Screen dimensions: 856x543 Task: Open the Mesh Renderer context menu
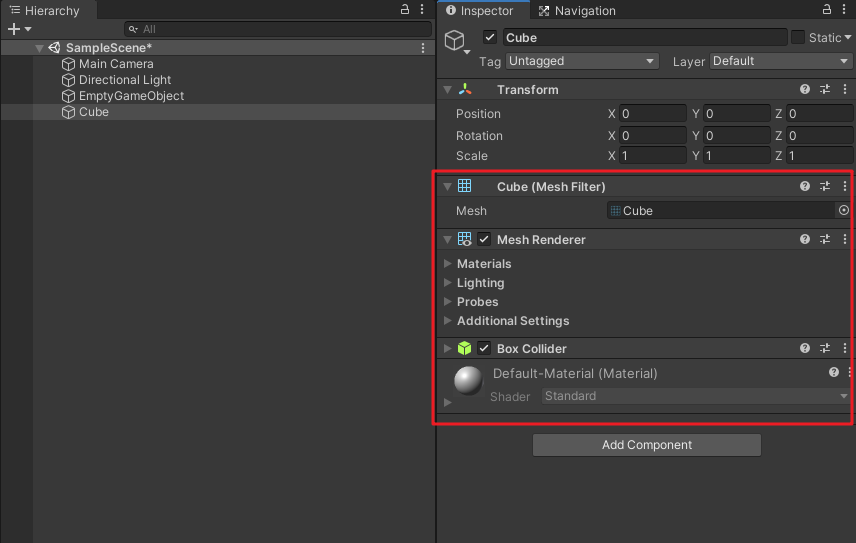tap(845, 239)
